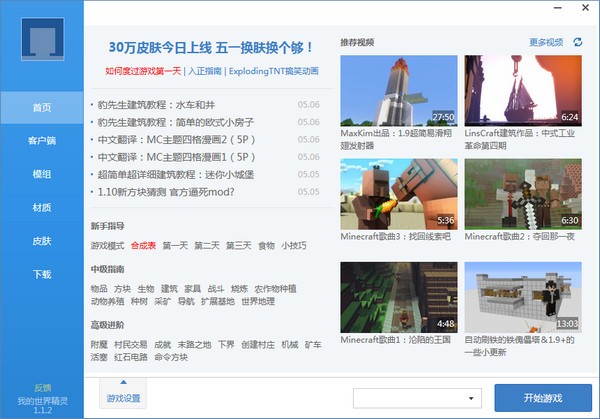Open the 红石电路 guide link
The width and height of the screenshot is (600, 419).
click(x=131, y=357)
